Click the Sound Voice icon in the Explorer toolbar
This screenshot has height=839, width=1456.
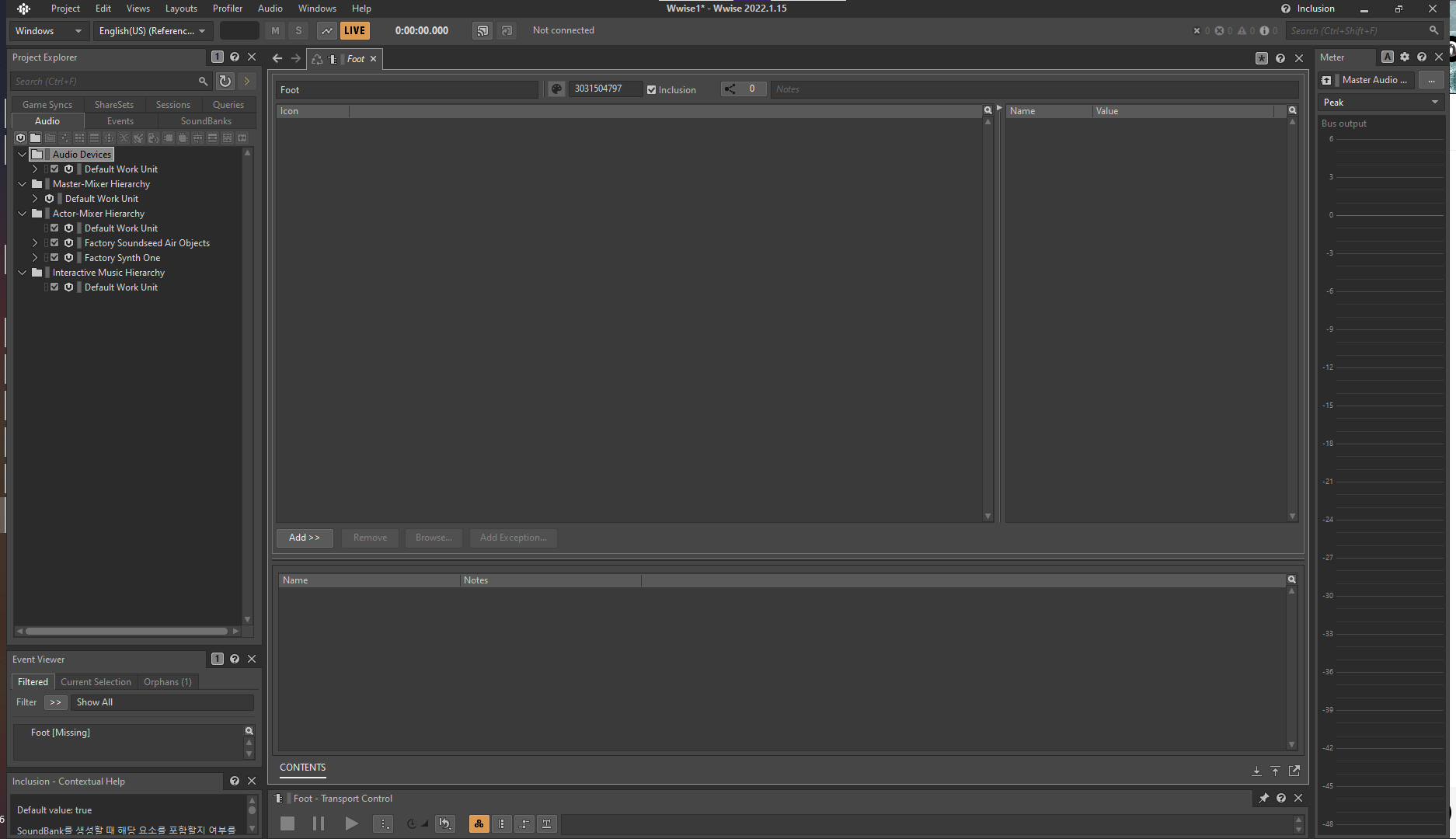pyautogui.click(x=153, y=138)
